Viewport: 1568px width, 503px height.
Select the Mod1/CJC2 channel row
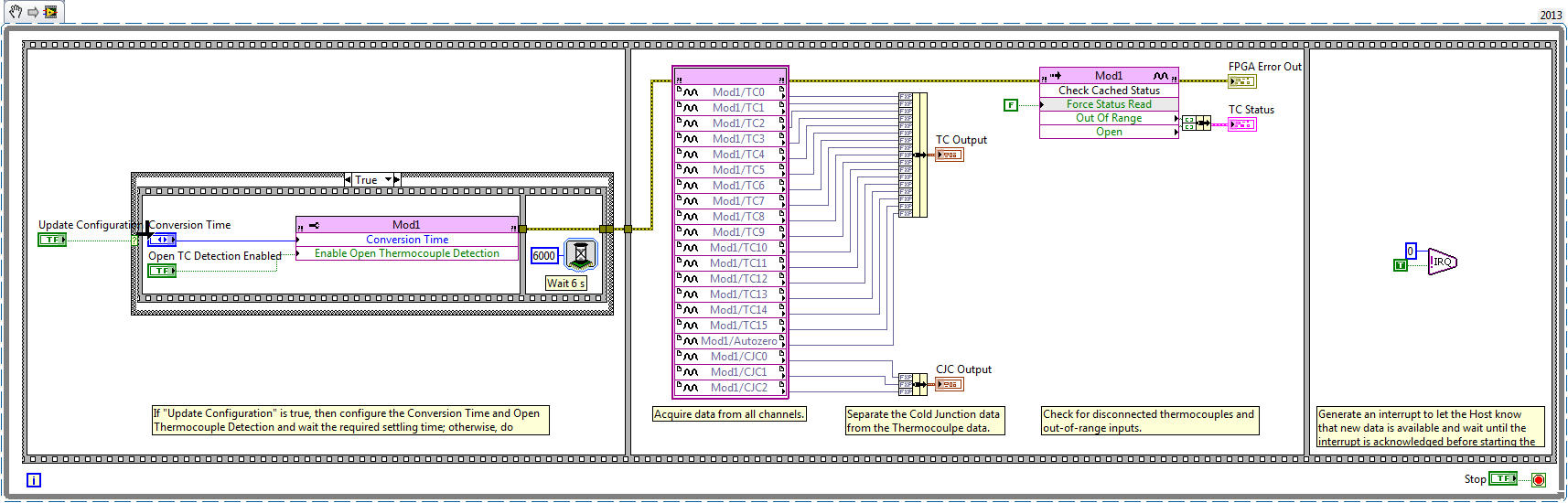pos(730,387)
